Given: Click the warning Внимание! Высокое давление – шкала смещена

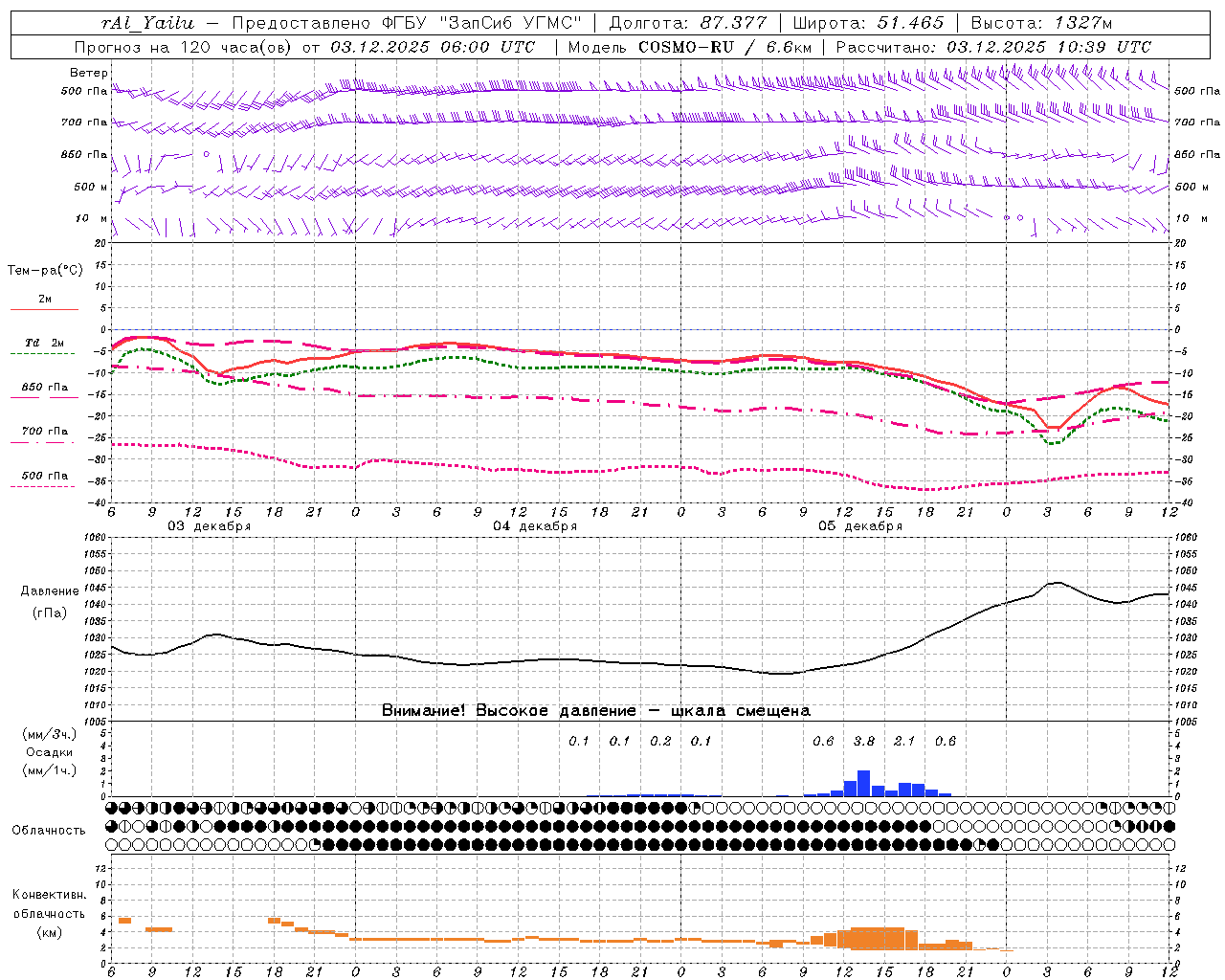Looking at the screenshot, I should 596,711.
